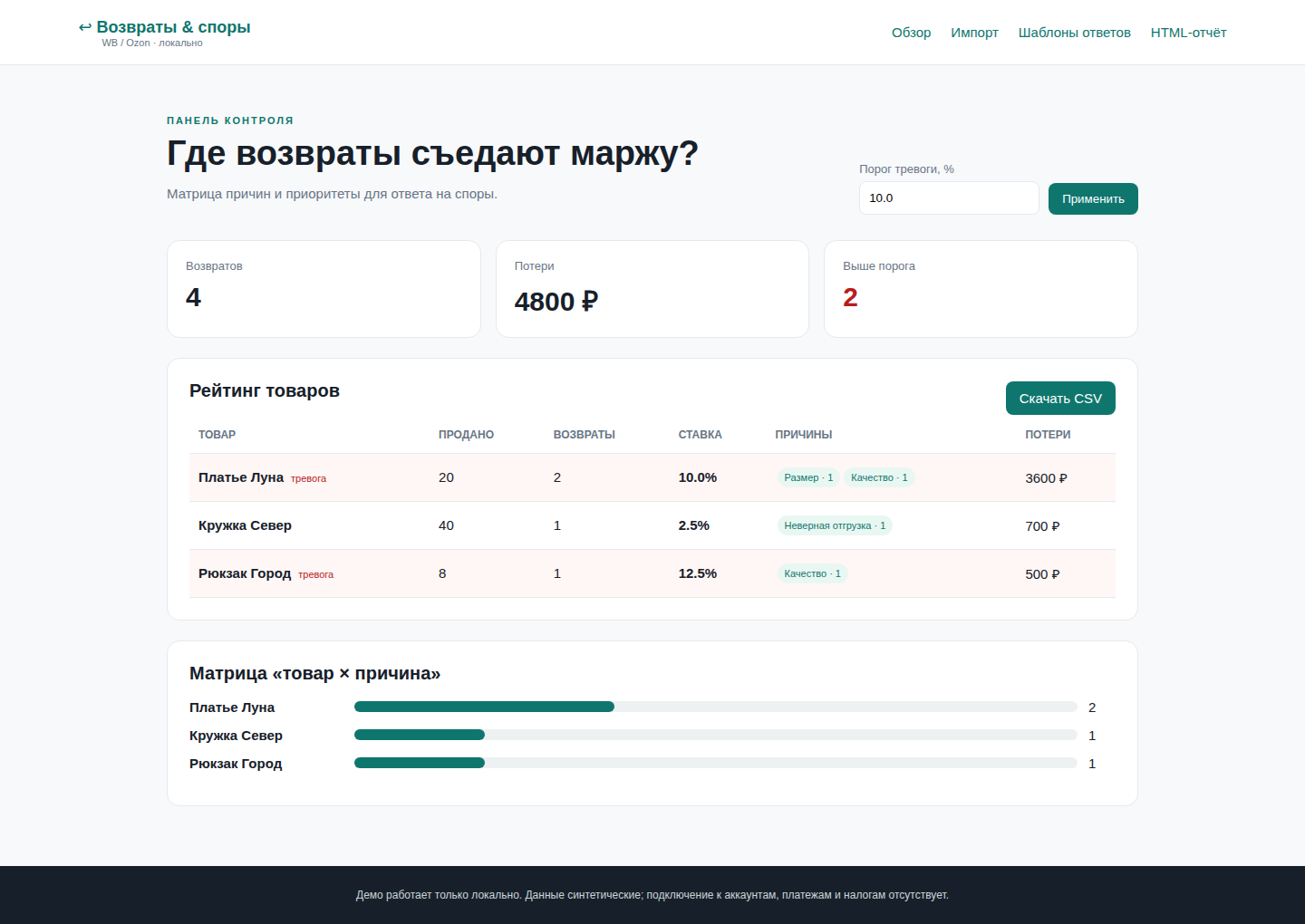
Task: Focus the Порог тревоги percent input
Action: (x=949, y=198)
